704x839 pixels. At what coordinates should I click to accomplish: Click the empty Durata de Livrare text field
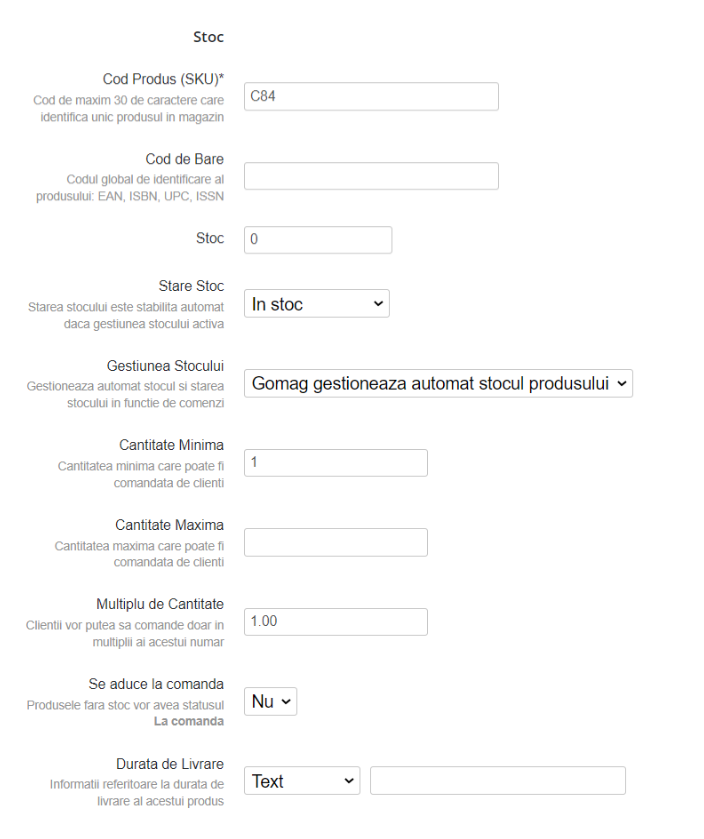(x=497, y=781)
